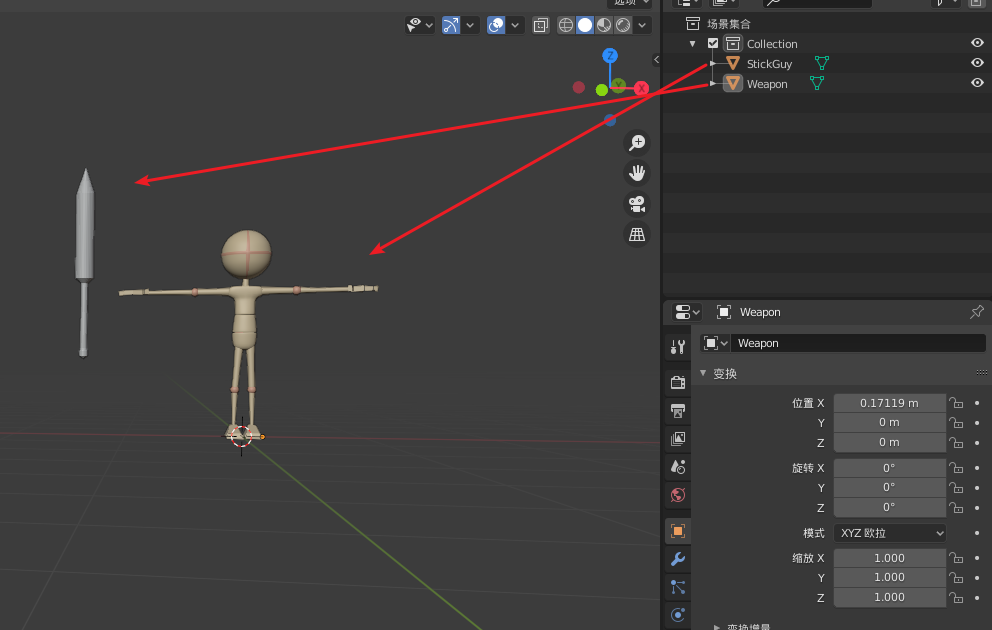This screenshot has height=630, width=992.
Task: Toggle X-ray mode in the viewport header
Action: [x=540, y=25]
